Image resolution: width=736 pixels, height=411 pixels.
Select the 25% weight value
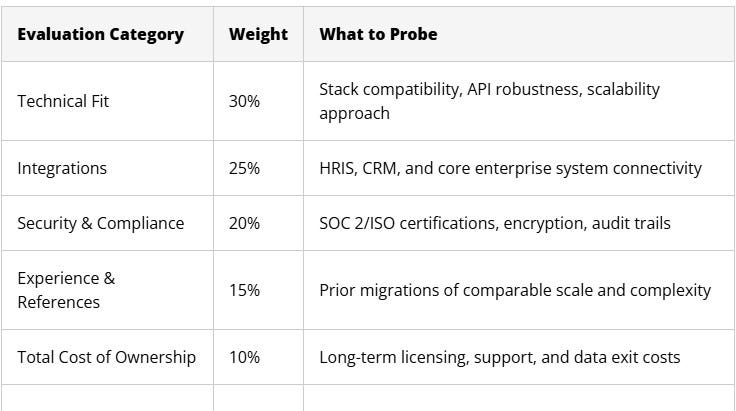[x=244, y=168]
